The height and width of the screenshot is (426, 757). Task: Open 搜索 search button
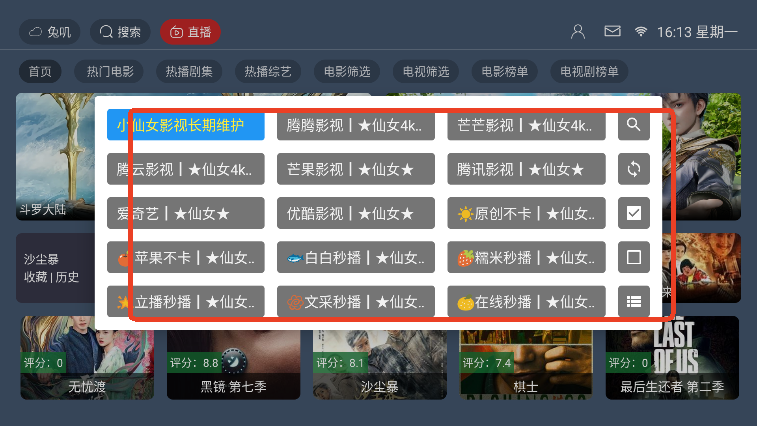point(120,32)
